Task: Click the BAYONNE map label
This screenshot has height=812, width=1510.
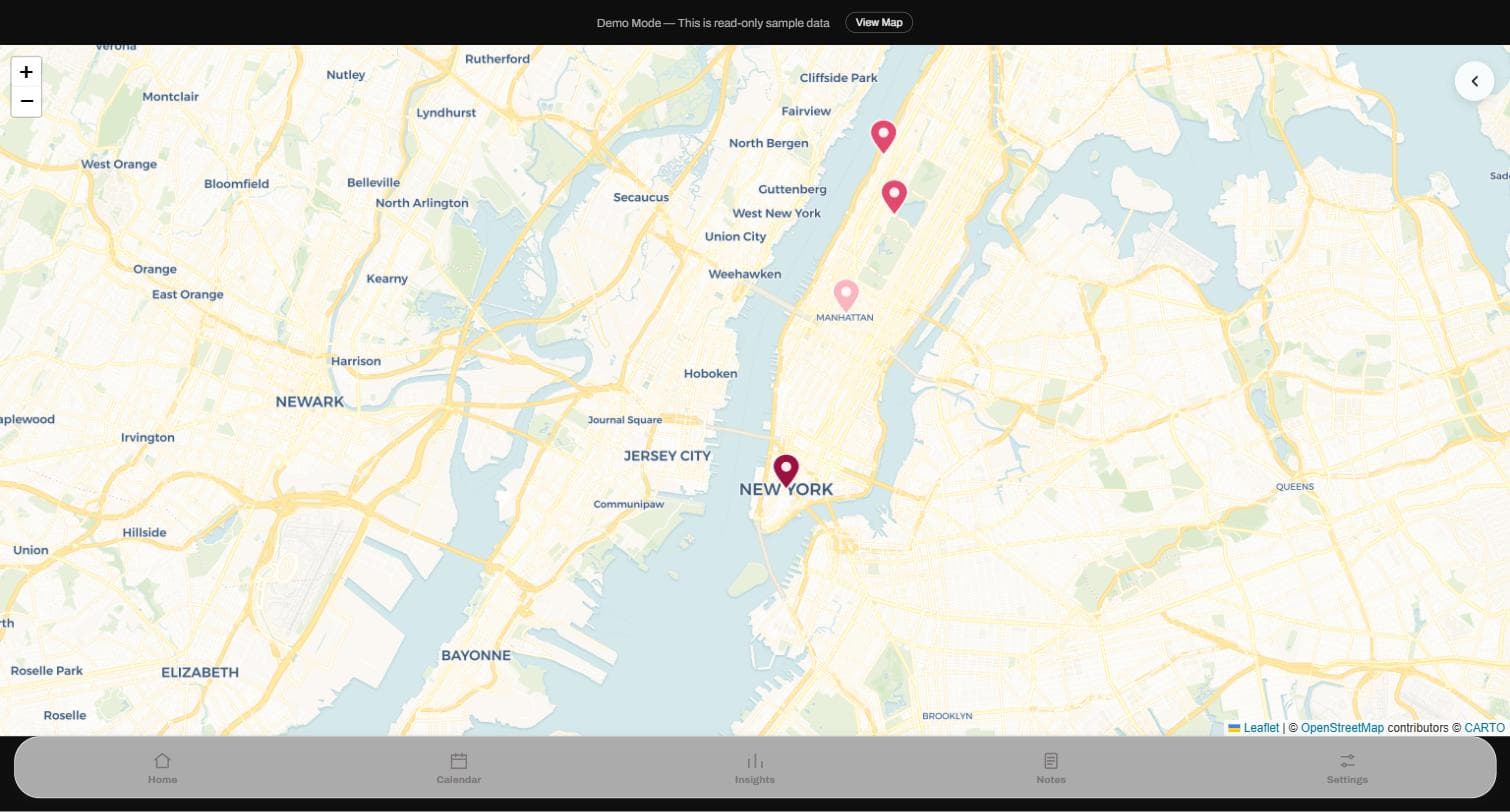Action: click(x=476, y=656)
